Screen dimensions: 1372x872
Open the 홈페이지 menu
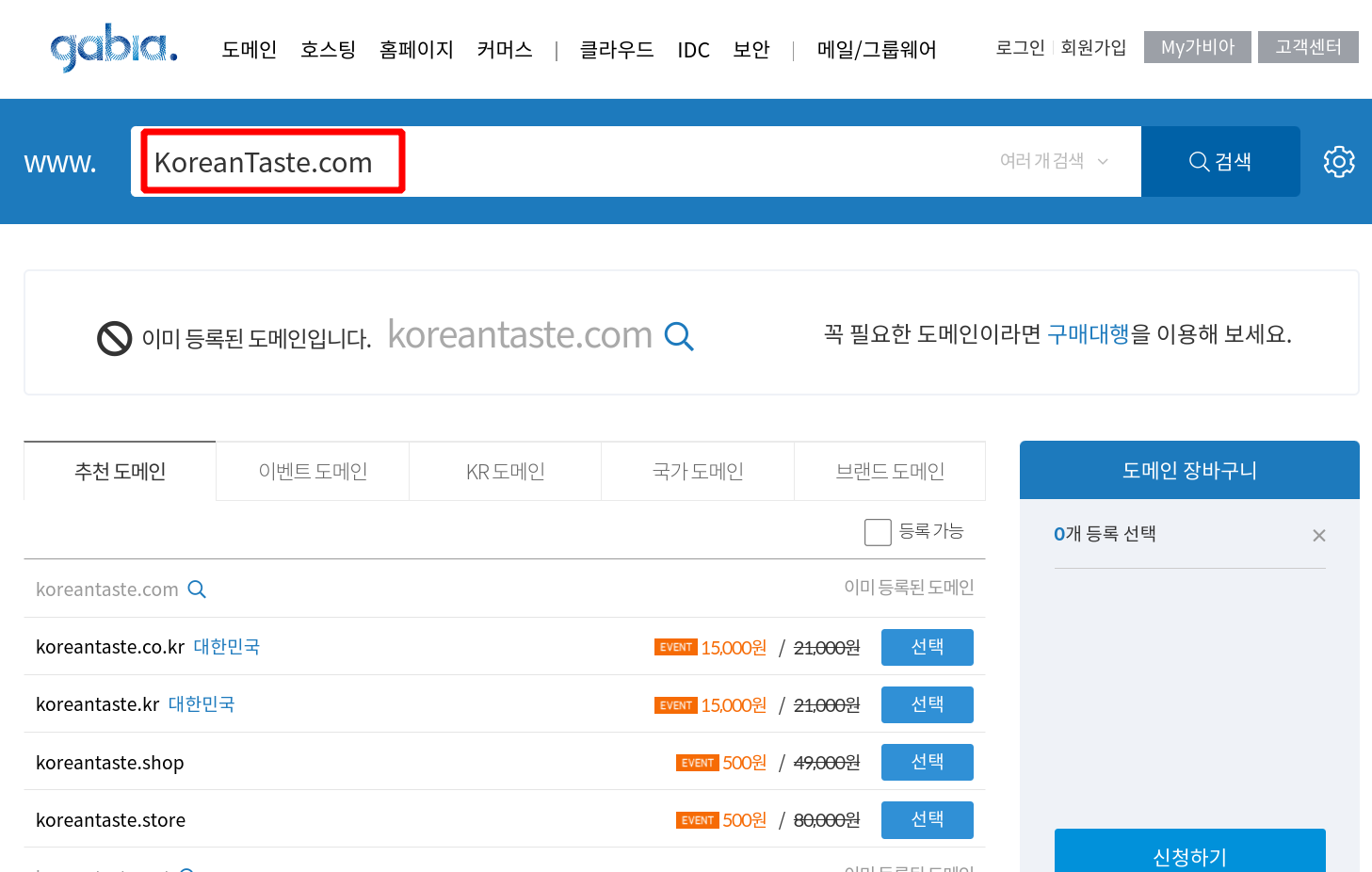point(416,49)
